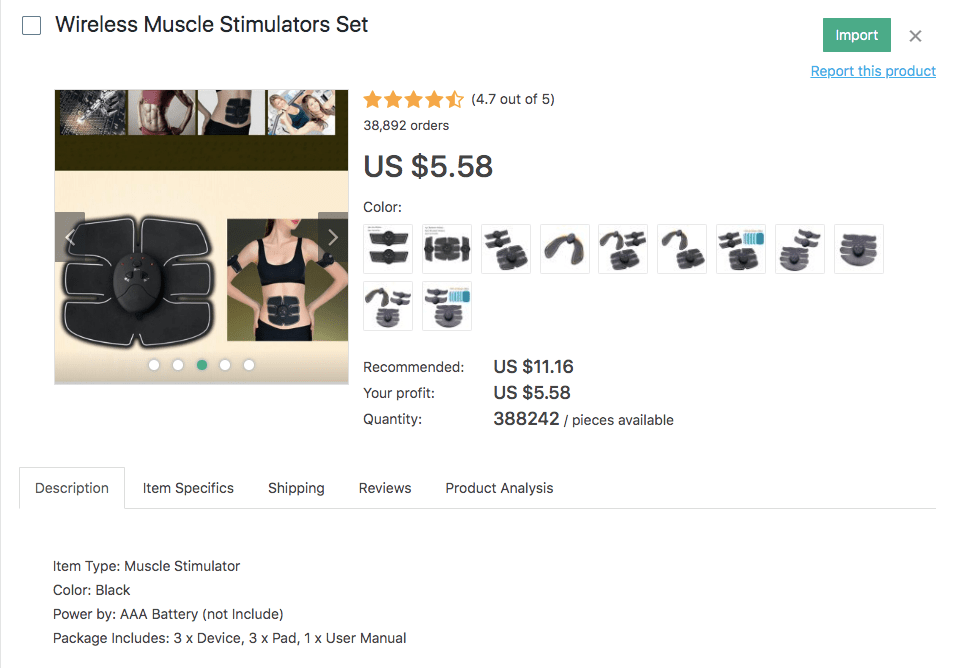Viewport: 954px width, 668px height.
Task: Select the last color variant in first row
Action: (859, 249)
